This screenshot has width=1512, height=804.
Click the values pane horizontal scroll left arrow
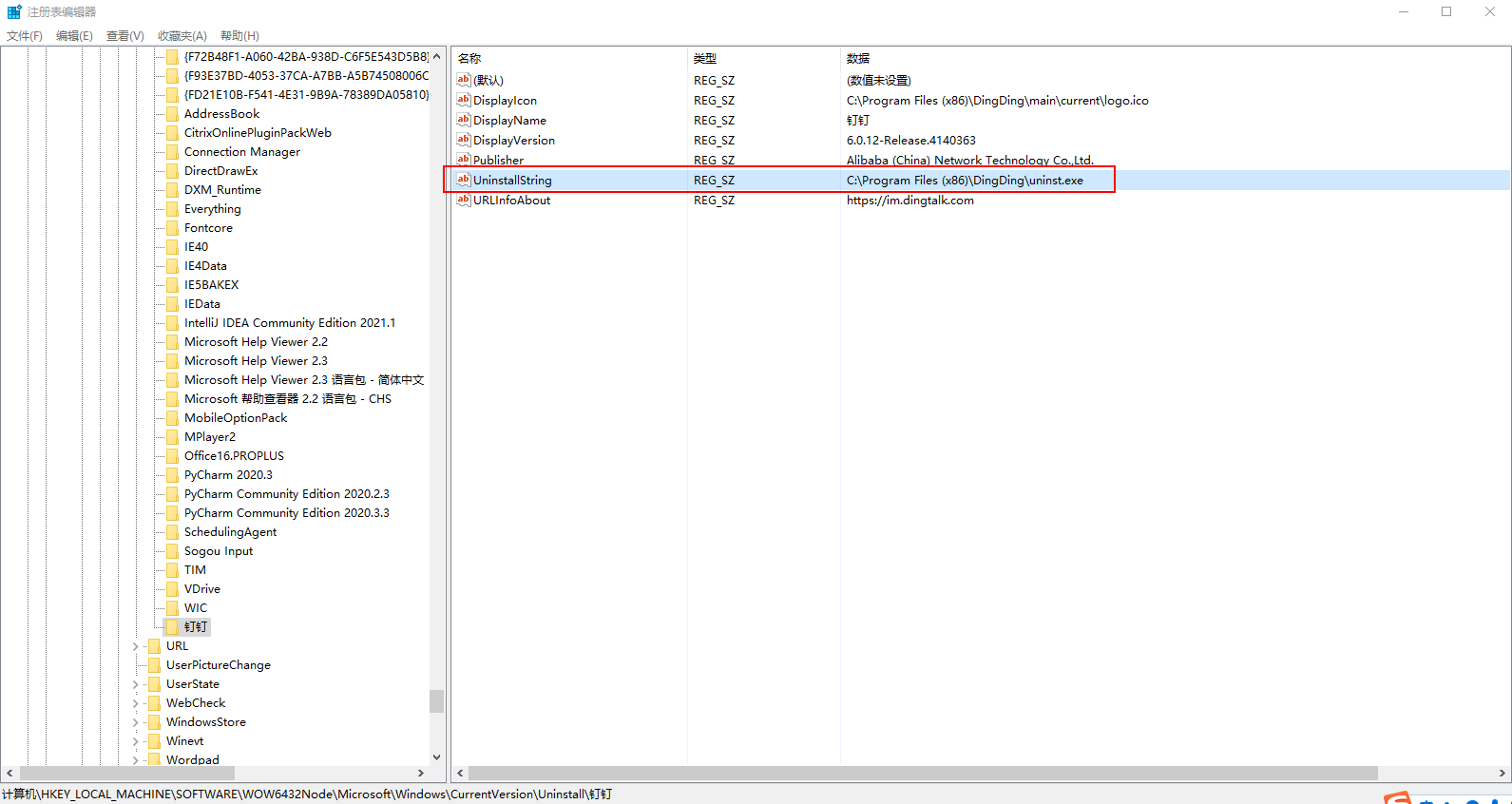[460, 774]
